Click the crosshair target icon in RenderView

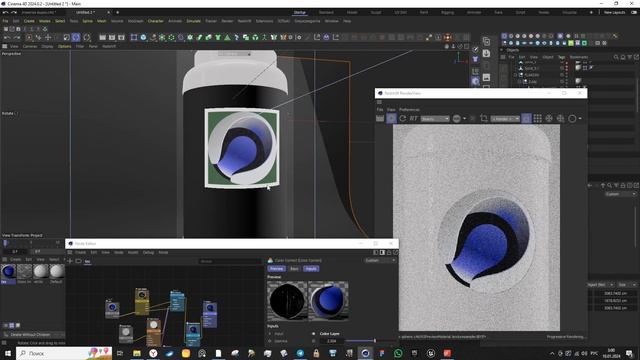tap(549, 118)
